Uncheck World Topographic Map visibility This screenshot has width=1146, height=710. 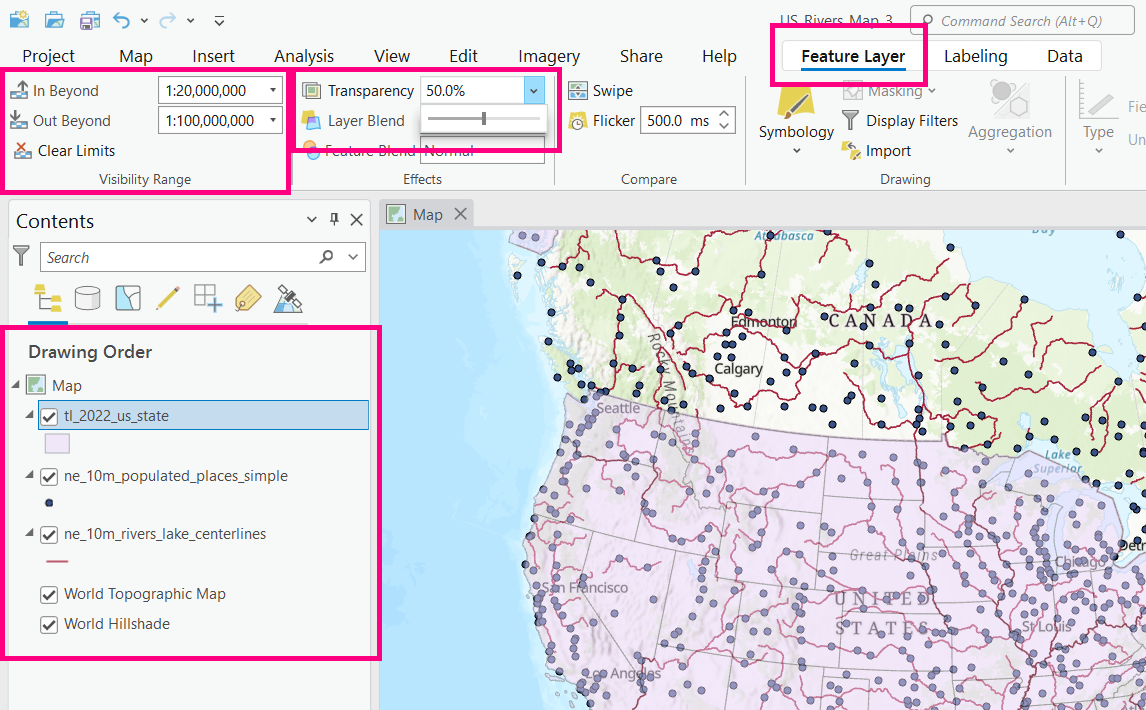tap(49, 594)
